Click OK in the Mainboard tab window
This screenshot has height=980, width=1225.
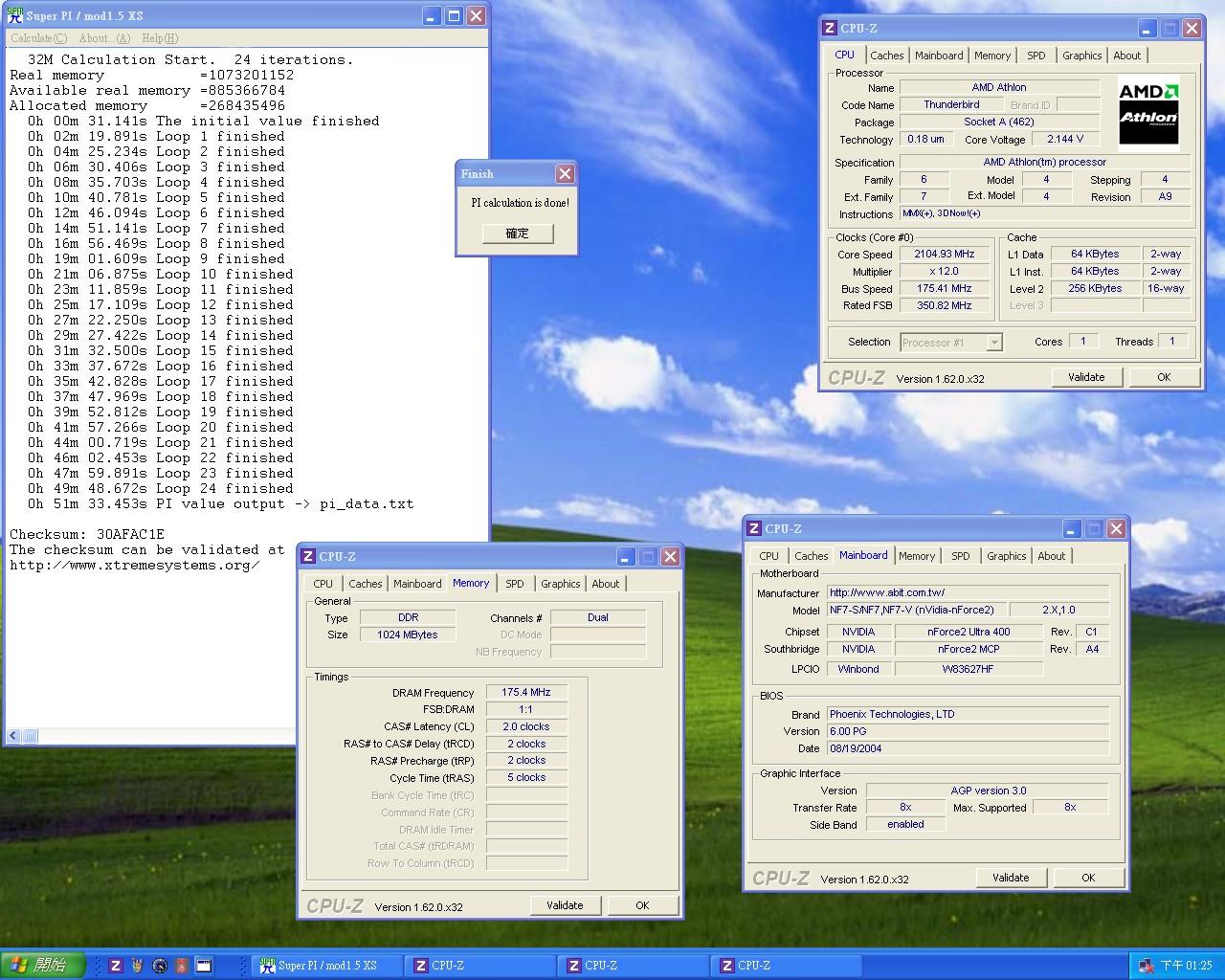point(1088,878)
